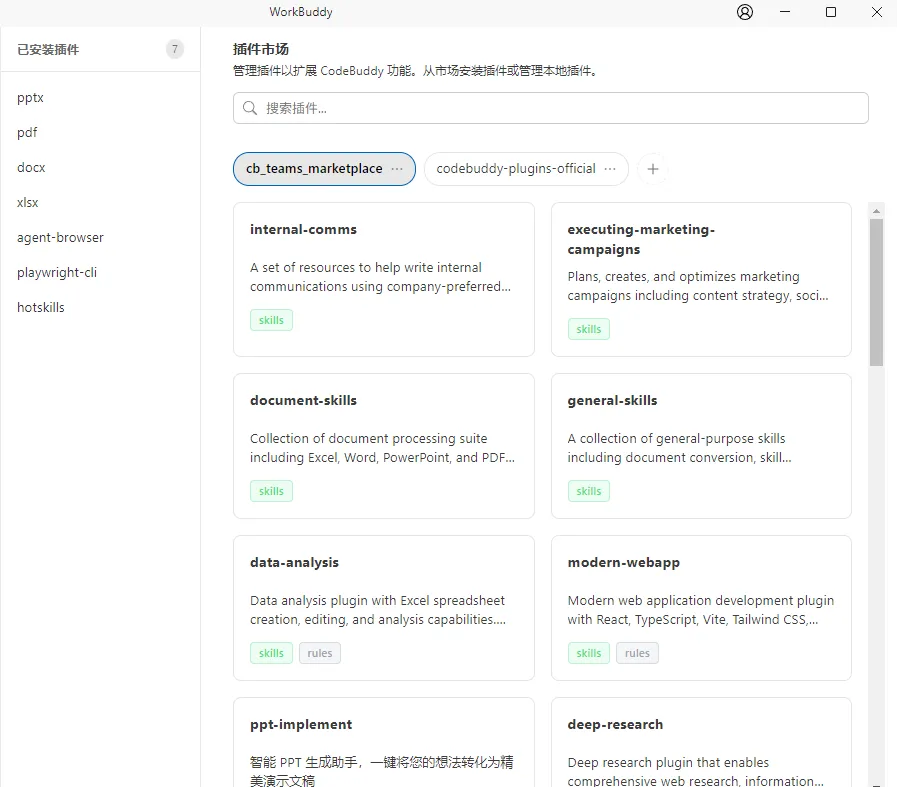The width and height of the screenshot is (897, 787).
Task: Click skills tag on internal-comms card
Action: (271, 320)
